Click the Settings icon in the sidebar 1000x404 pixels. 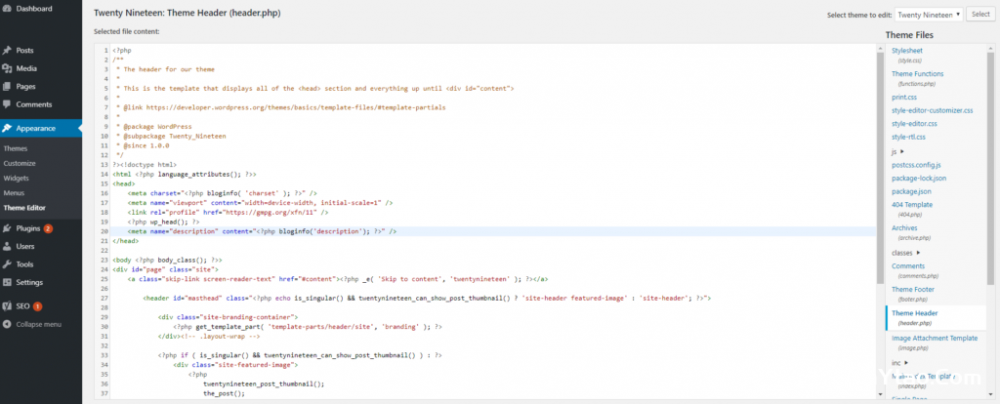tap(7, 282)
